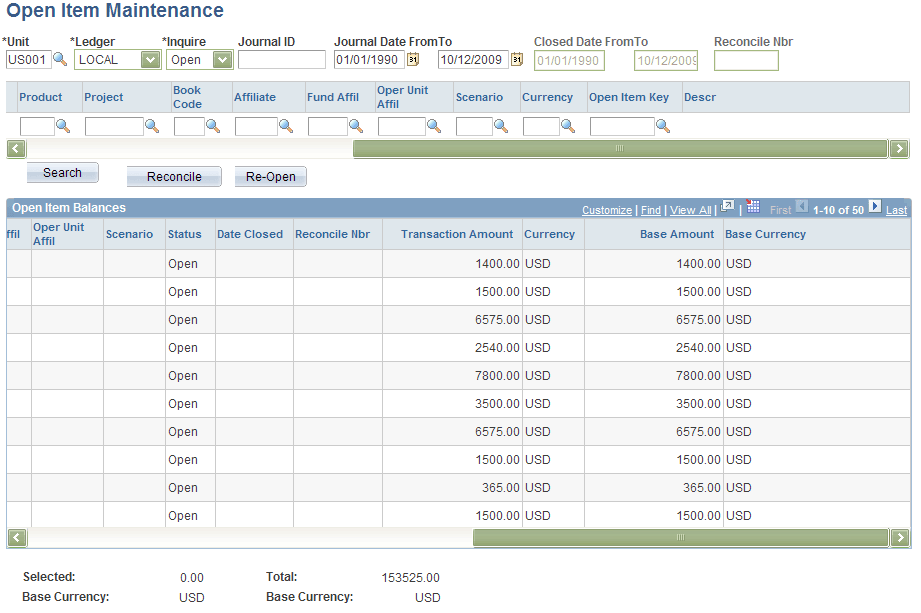Viewport: 921px width, 613px height.
Task: Click the Open Item Key lookup icon
Action: coord(663,126)
